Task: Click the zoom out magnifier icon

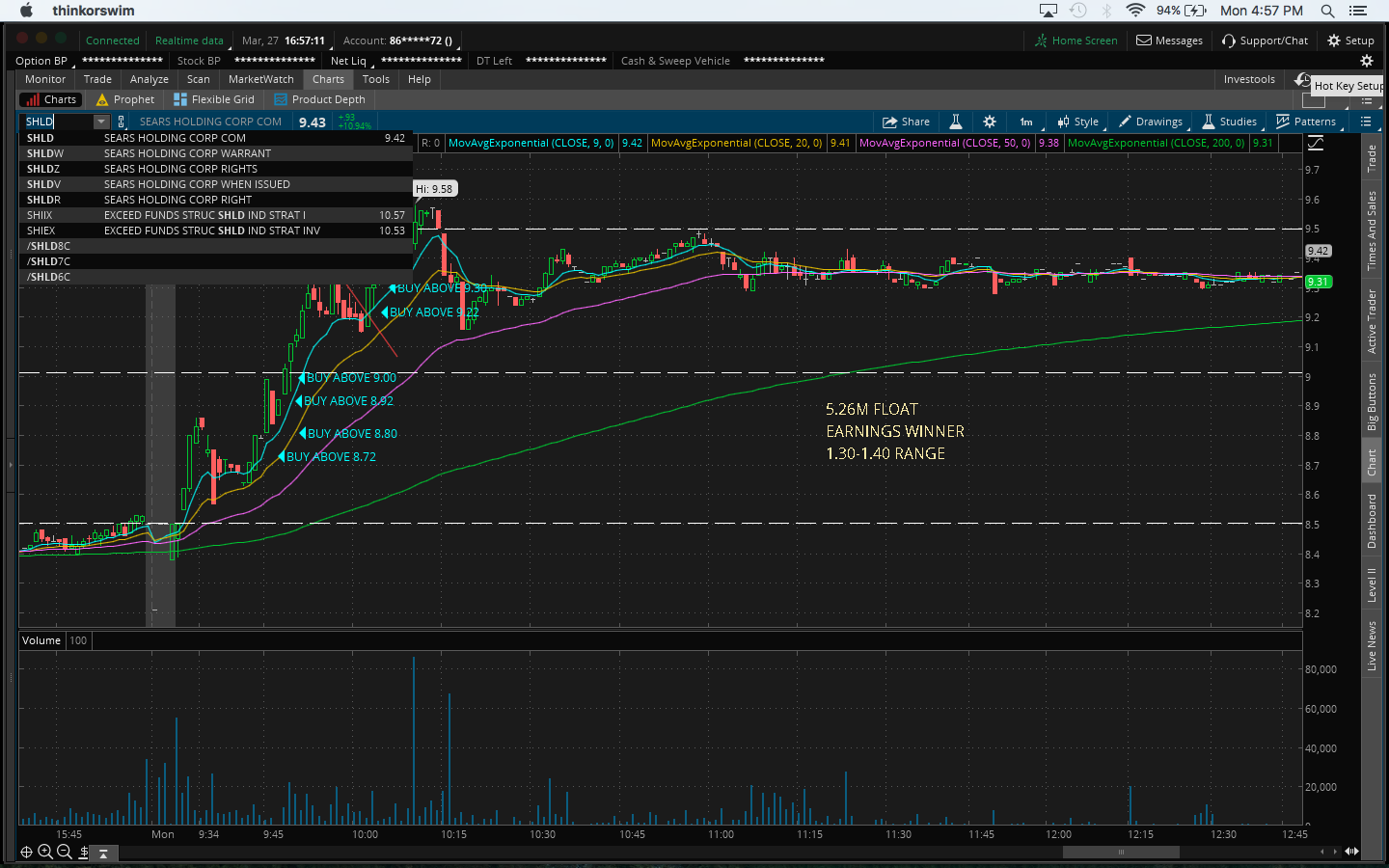Action: 65,852
